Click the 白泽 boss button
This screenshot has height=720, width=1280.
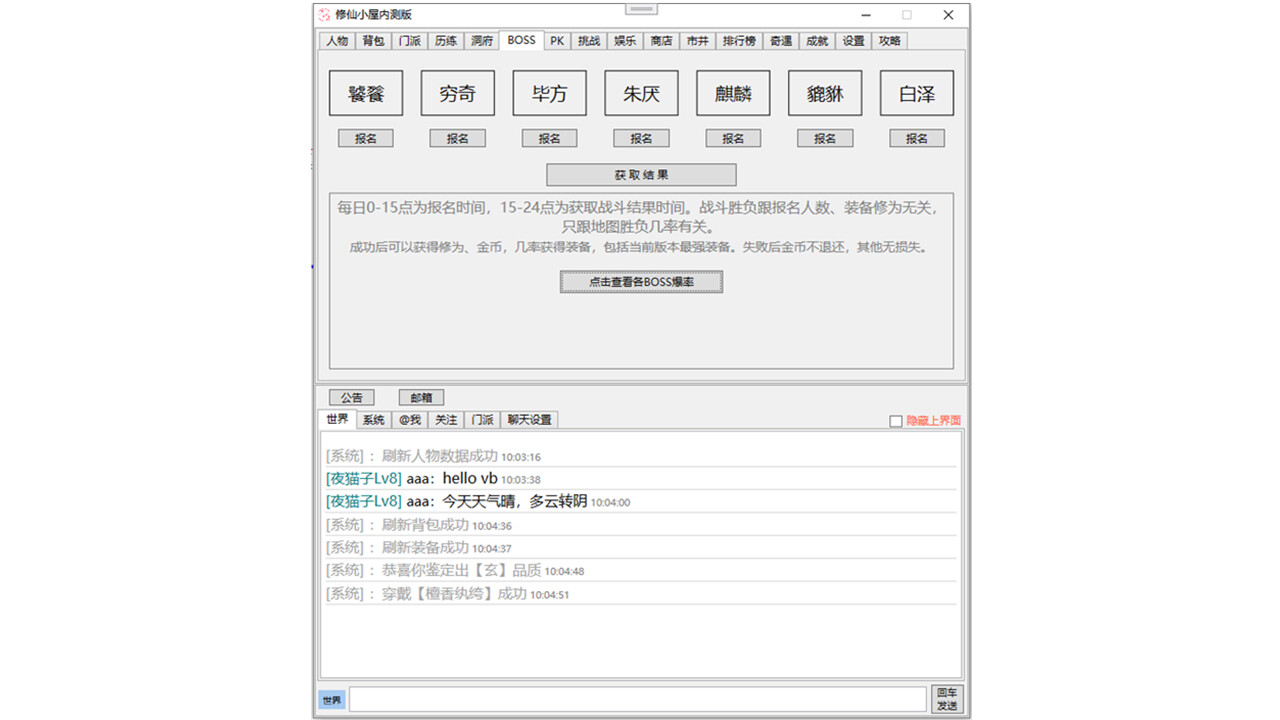916,92
